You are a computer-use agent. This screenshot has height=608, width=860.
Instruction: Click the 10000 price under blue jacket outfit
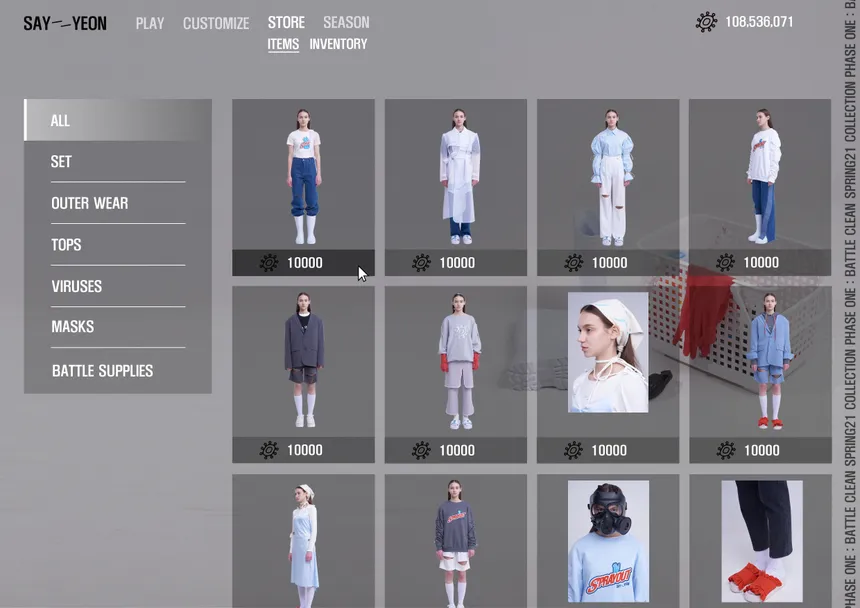(762, 451)
